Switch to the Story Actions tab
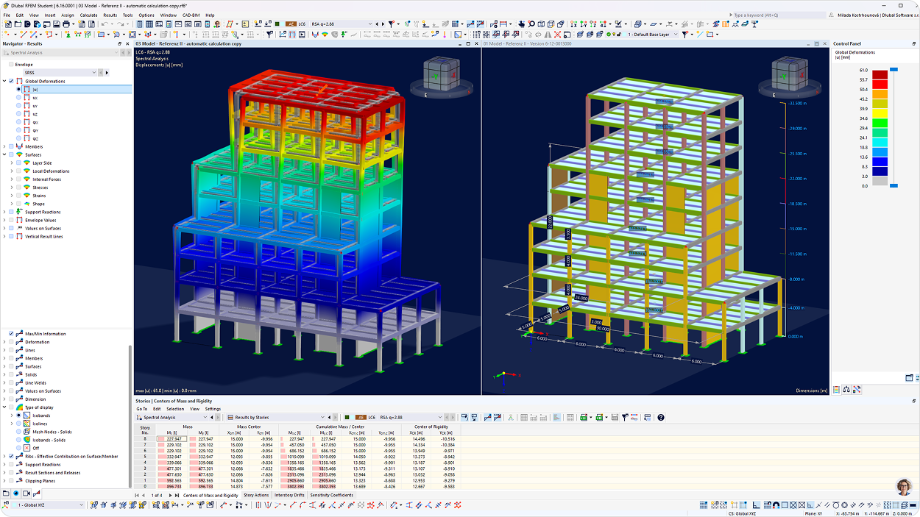Image resolution: width=920 pixels, height=517 pixels. click(x=256, y=495)
